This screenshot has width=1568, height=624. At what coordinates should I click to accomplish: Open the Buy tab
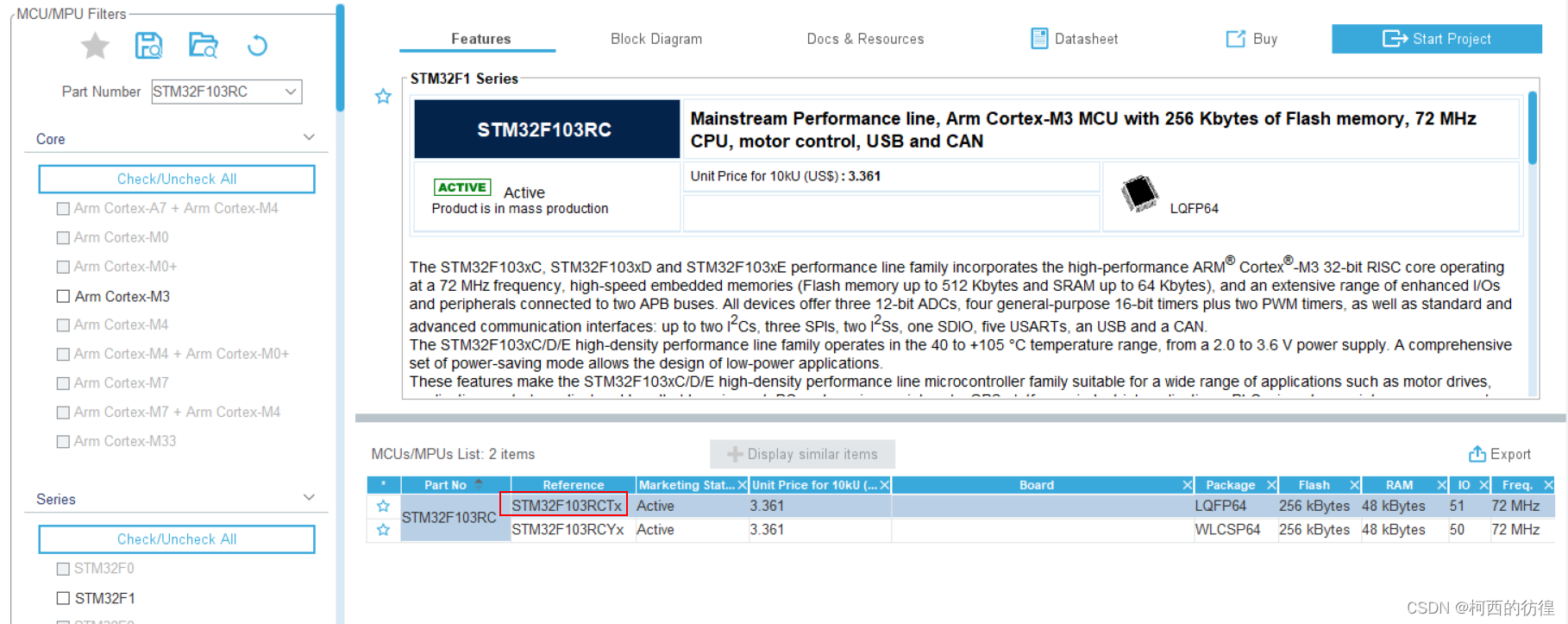tap(1252, 39)
